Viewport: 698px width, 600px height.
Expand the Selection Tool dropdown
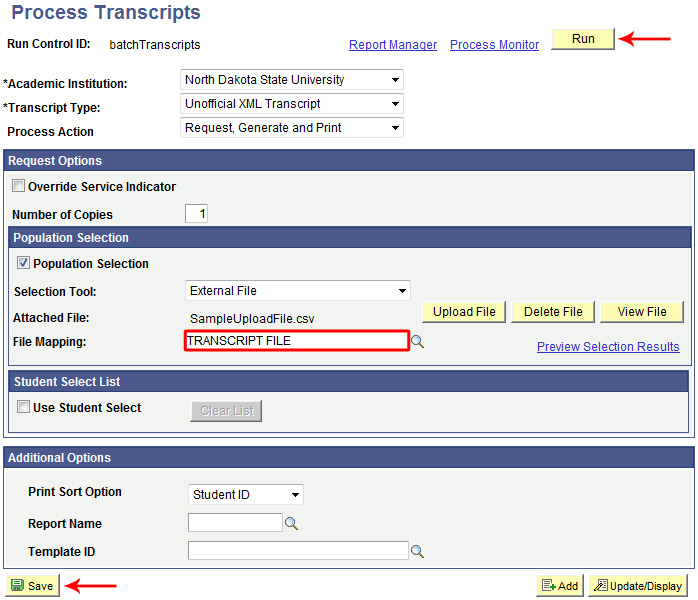tap(298, 291)
